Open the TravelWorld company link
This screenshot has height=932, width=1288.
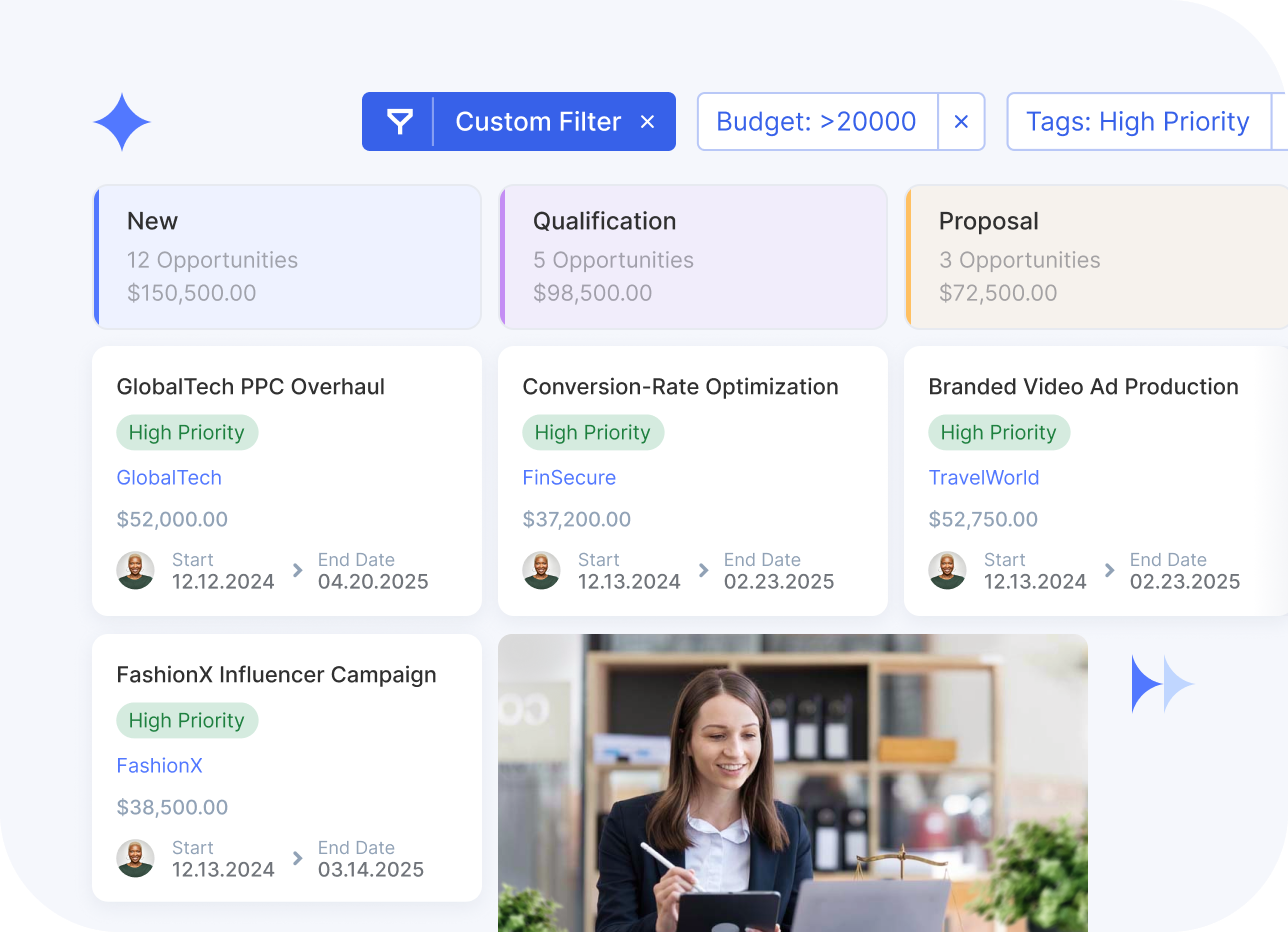pos(984,478)
